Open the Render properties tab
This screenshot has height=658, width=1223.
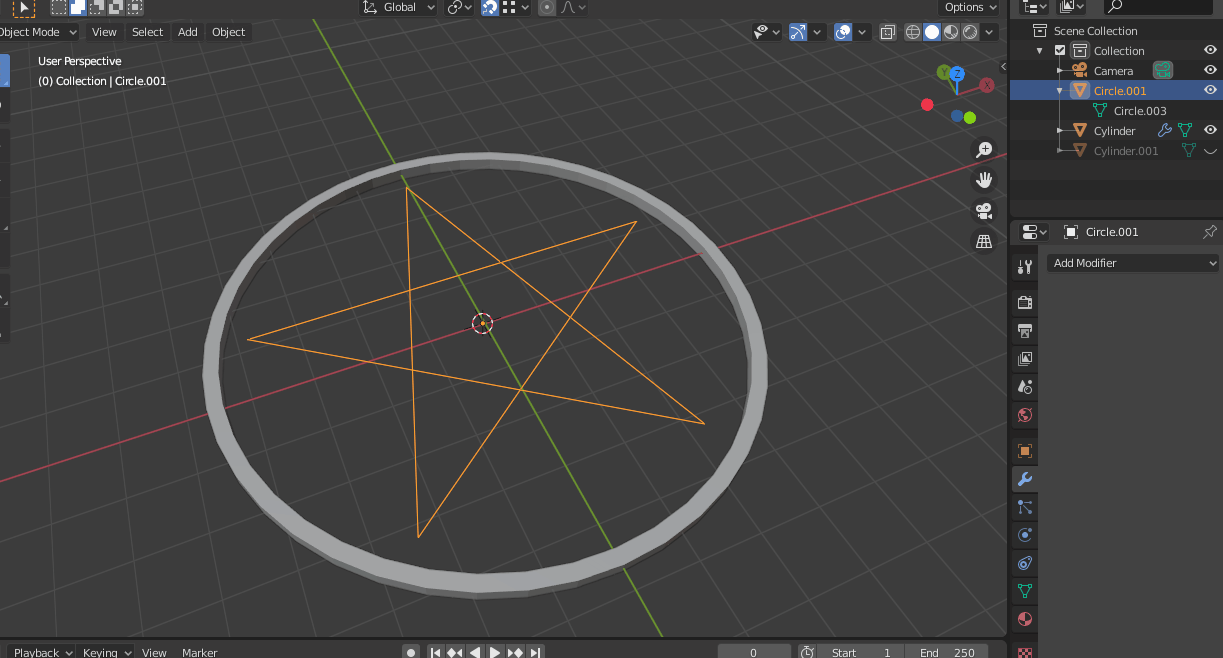point(1024,302)
